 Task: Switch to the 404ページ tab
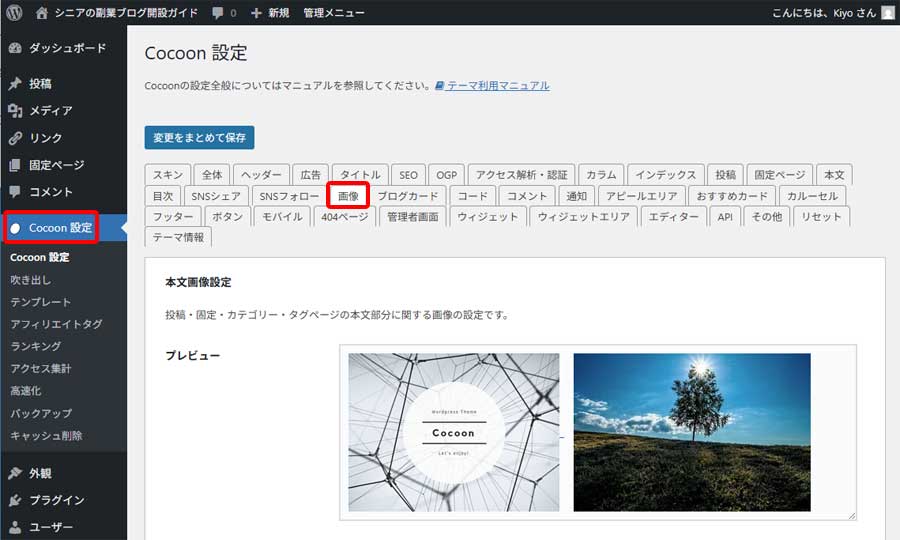coord(345,216)
